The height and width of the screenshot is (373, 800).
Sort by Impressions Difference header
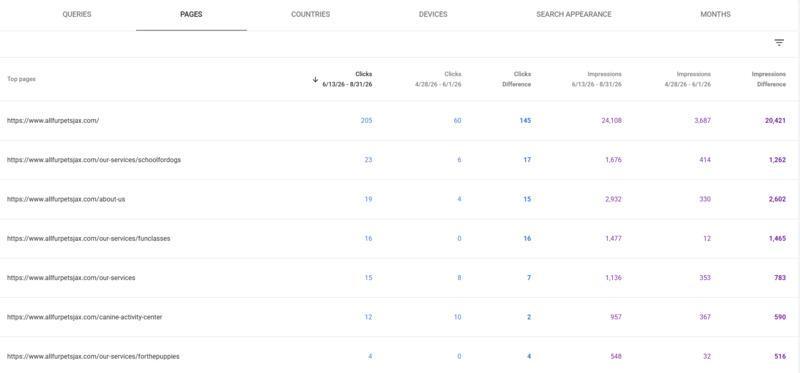click(768, 79)
